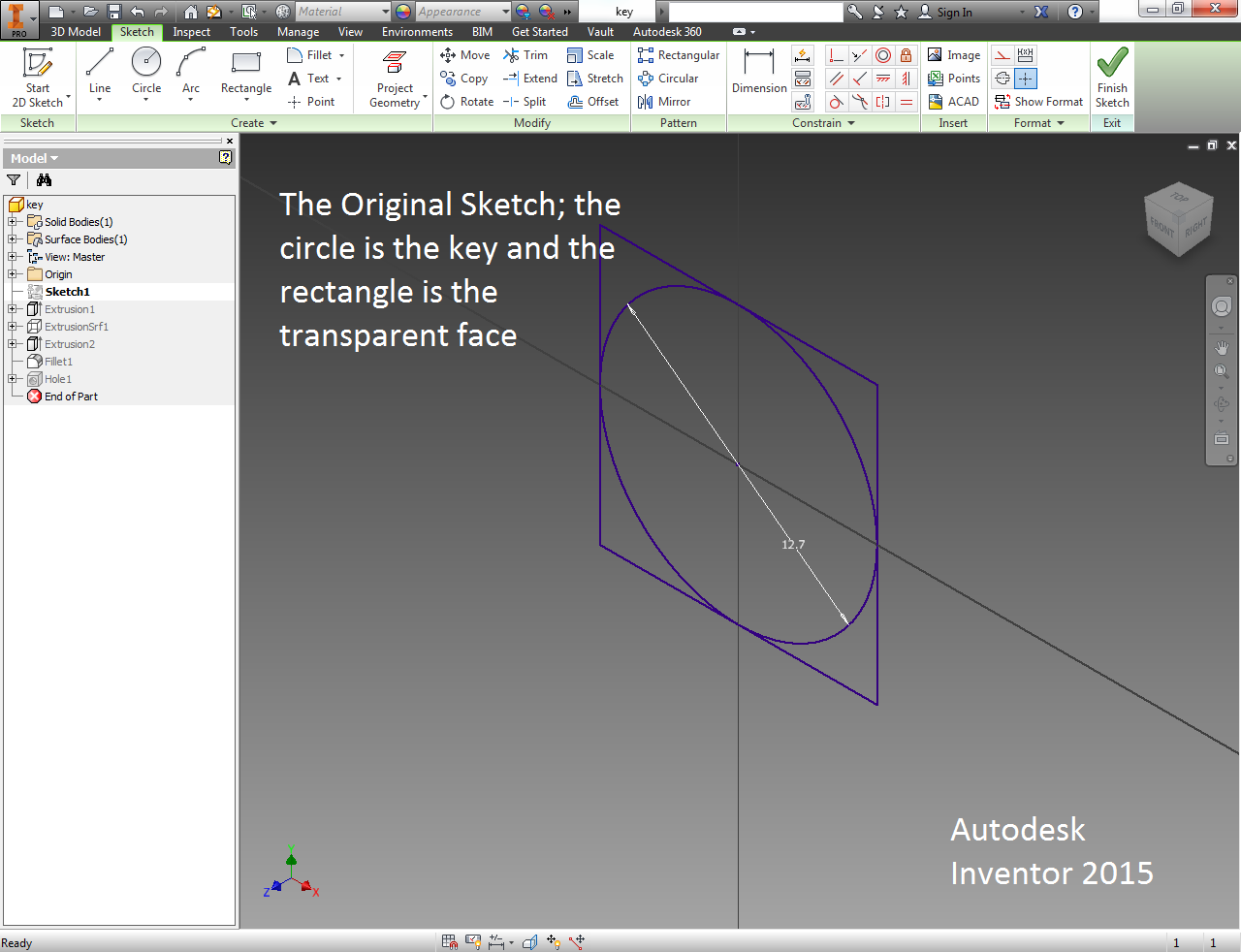The height and width of the screenshot is (952, 1241).
Task: Apply Concentric constraint icon
Action: tap(883, 55)
